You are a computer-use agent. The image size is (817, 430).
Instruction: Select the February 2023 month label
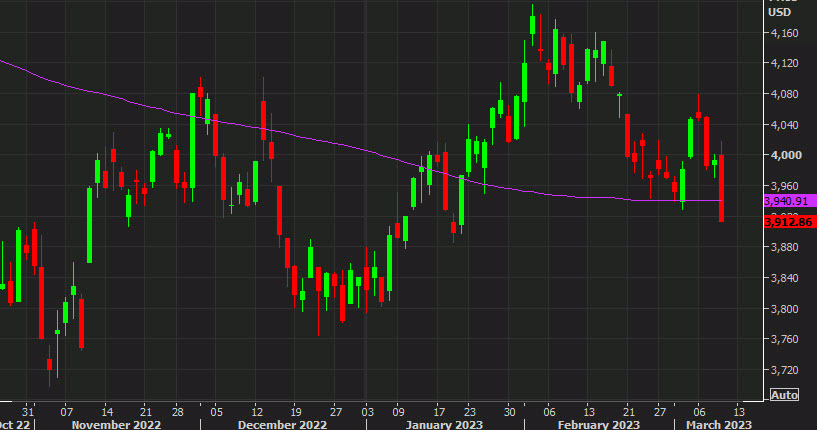[599, 424]
